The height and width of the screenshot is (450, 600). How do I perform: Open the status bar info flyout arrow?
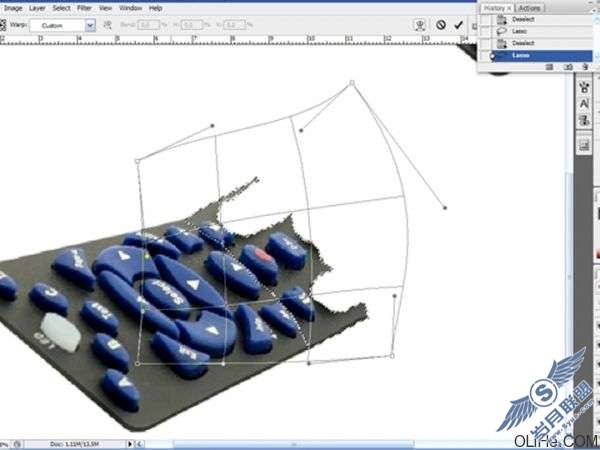[x=130, y=444]
